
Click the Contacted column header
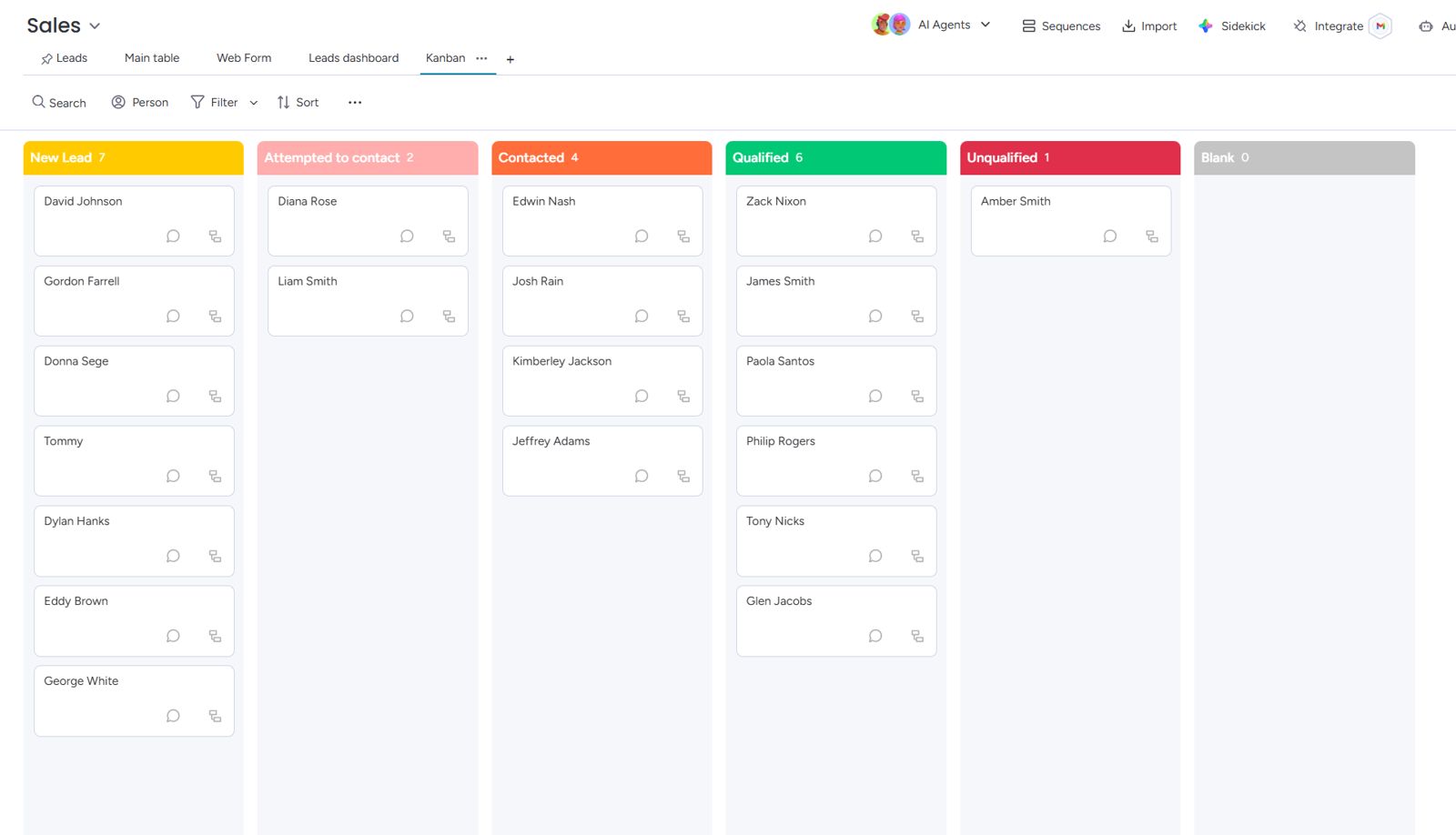(602, 157)
